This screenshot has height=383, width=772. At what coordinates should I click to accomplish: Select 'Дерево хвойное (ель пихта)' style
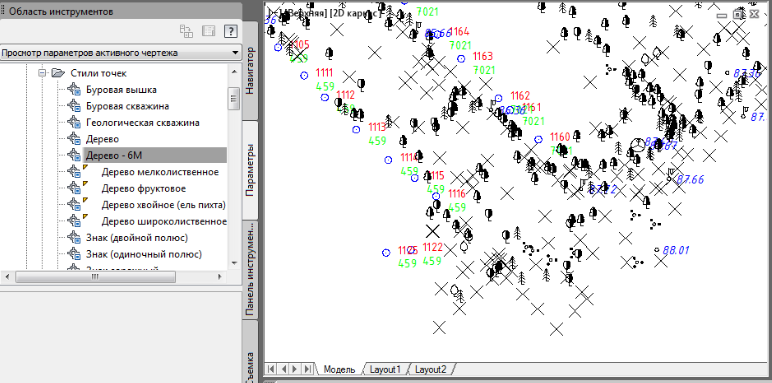(x=163, y=205)
